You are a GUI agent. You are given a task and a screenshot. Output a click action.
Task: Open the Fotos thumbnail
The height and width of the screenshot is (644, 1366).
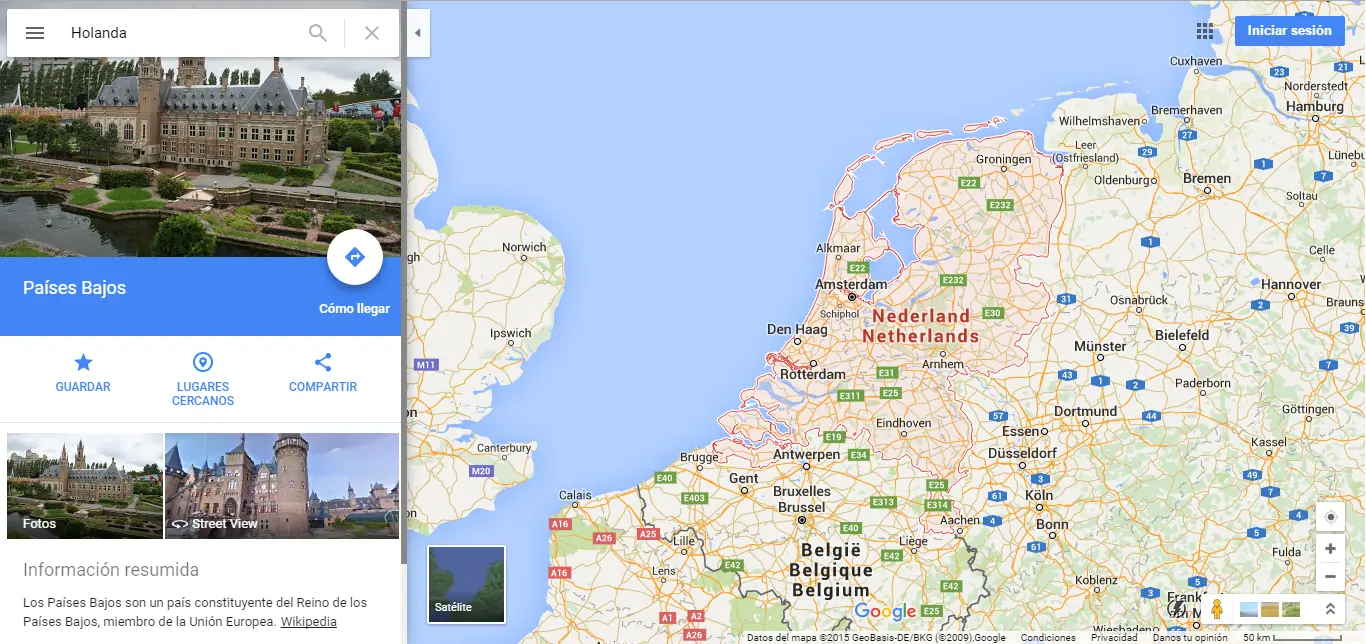click(85, 486)
